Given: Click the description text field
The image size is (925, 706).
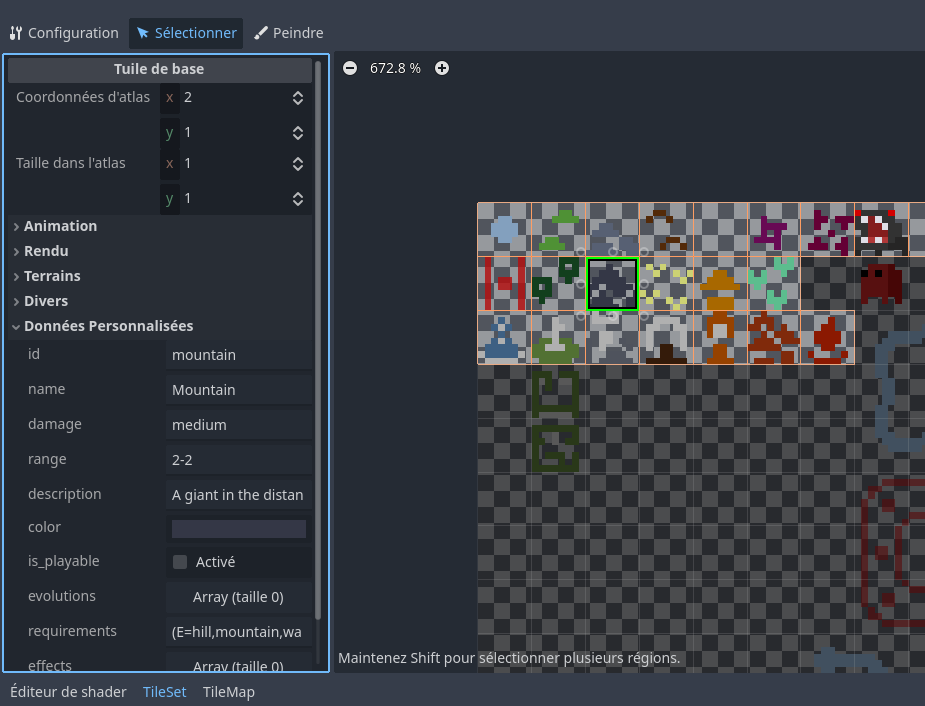Looking at the screenshot, I should tap(238, 495).
